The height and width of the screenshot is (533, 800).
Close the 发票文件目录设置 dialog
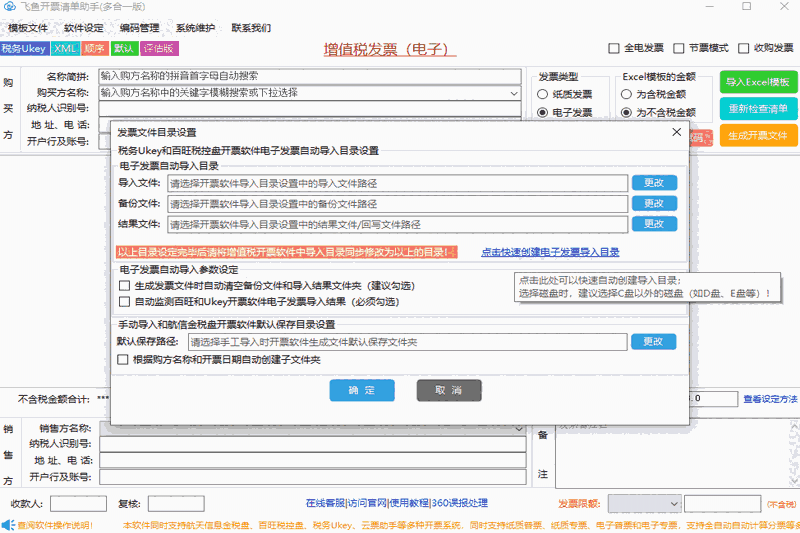tap(676, 132)
